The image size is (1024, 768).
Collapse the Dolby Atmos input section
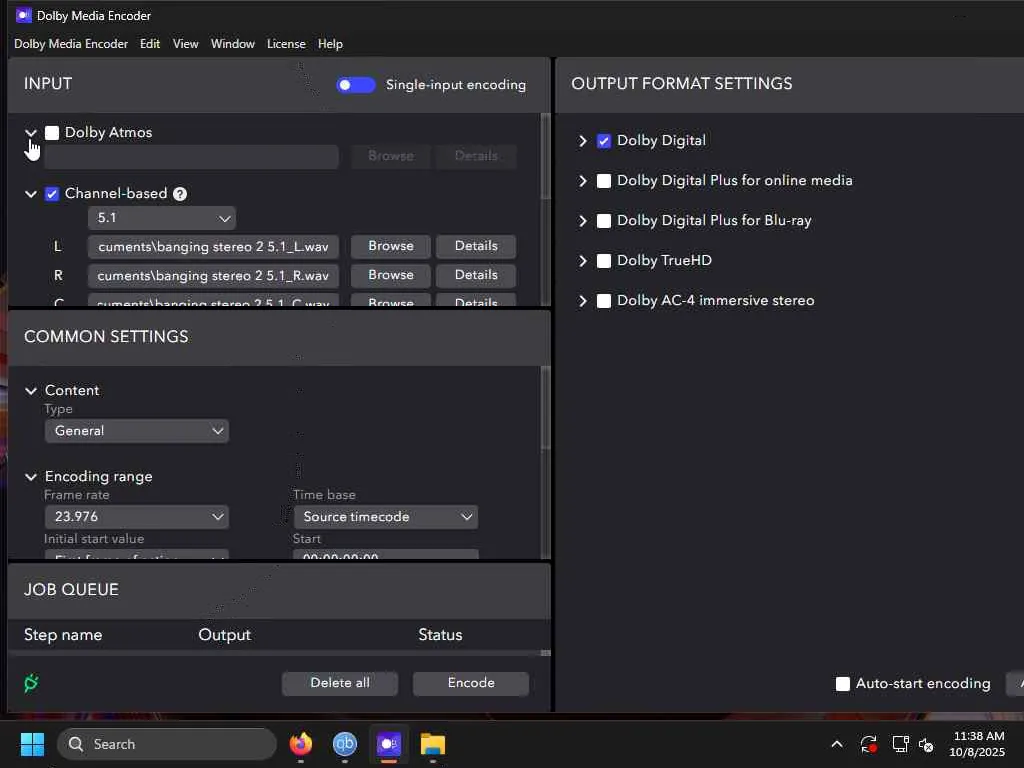click(31, 133)
